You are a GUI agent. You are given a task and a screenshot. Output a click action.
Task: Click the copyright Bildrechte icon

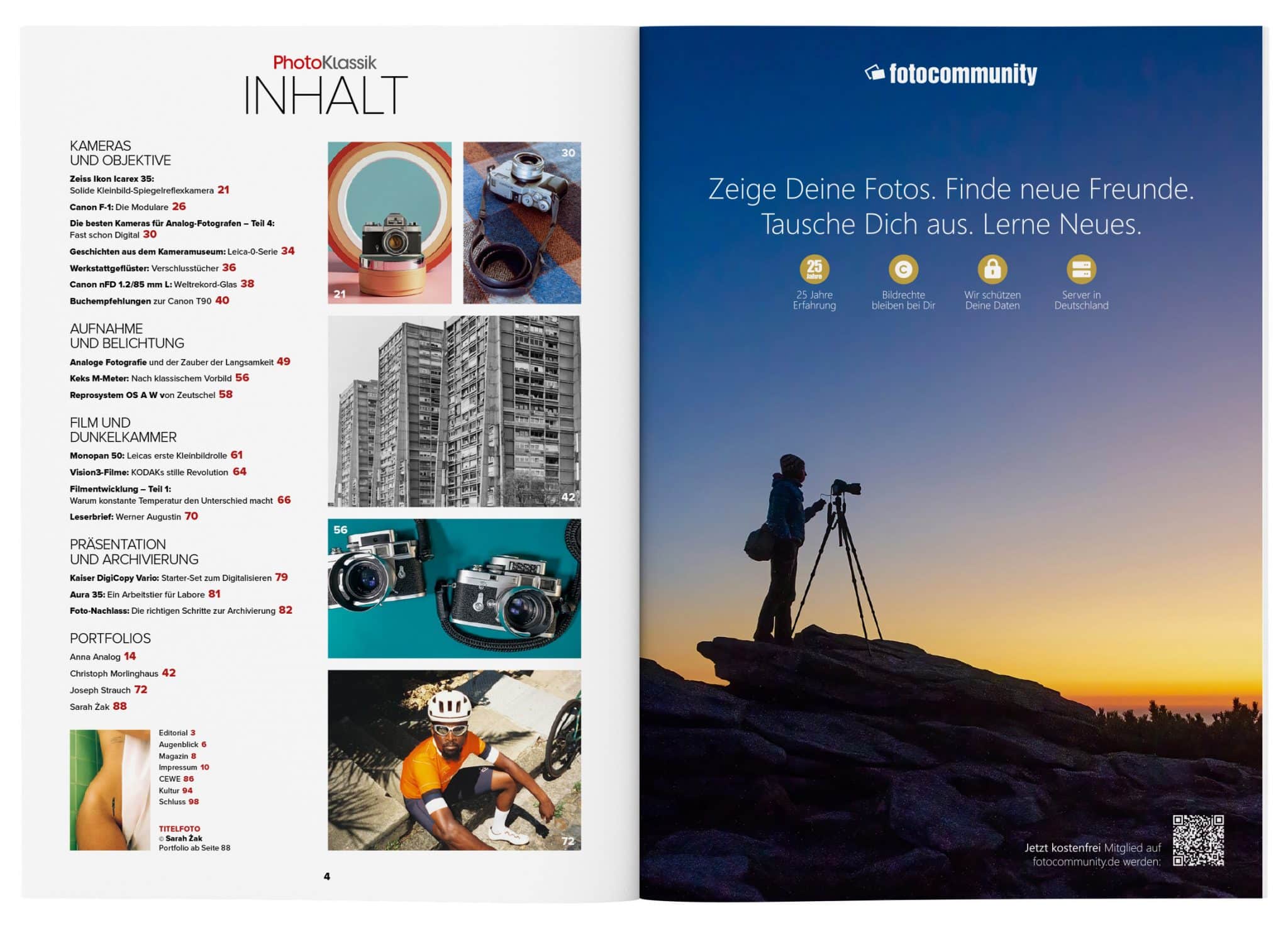pyautogui.click(x=903, y=270)
